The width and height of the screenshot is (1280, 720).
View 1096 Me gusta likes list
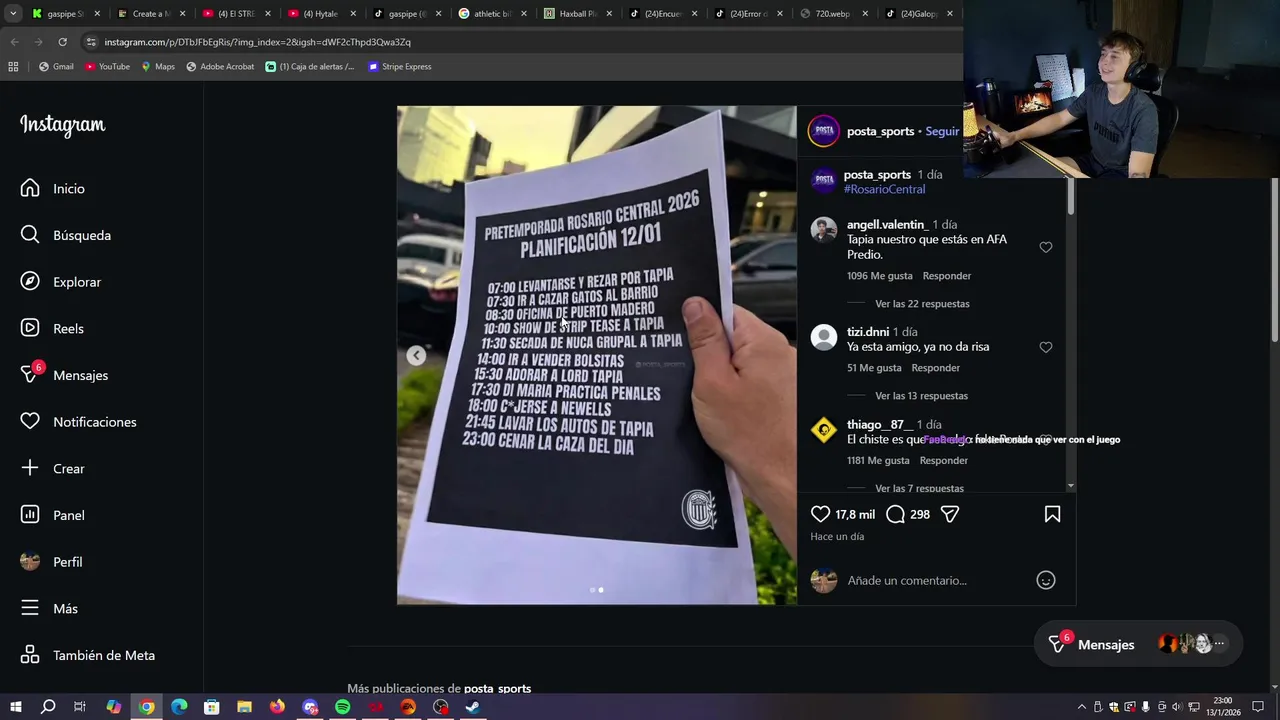879,276
